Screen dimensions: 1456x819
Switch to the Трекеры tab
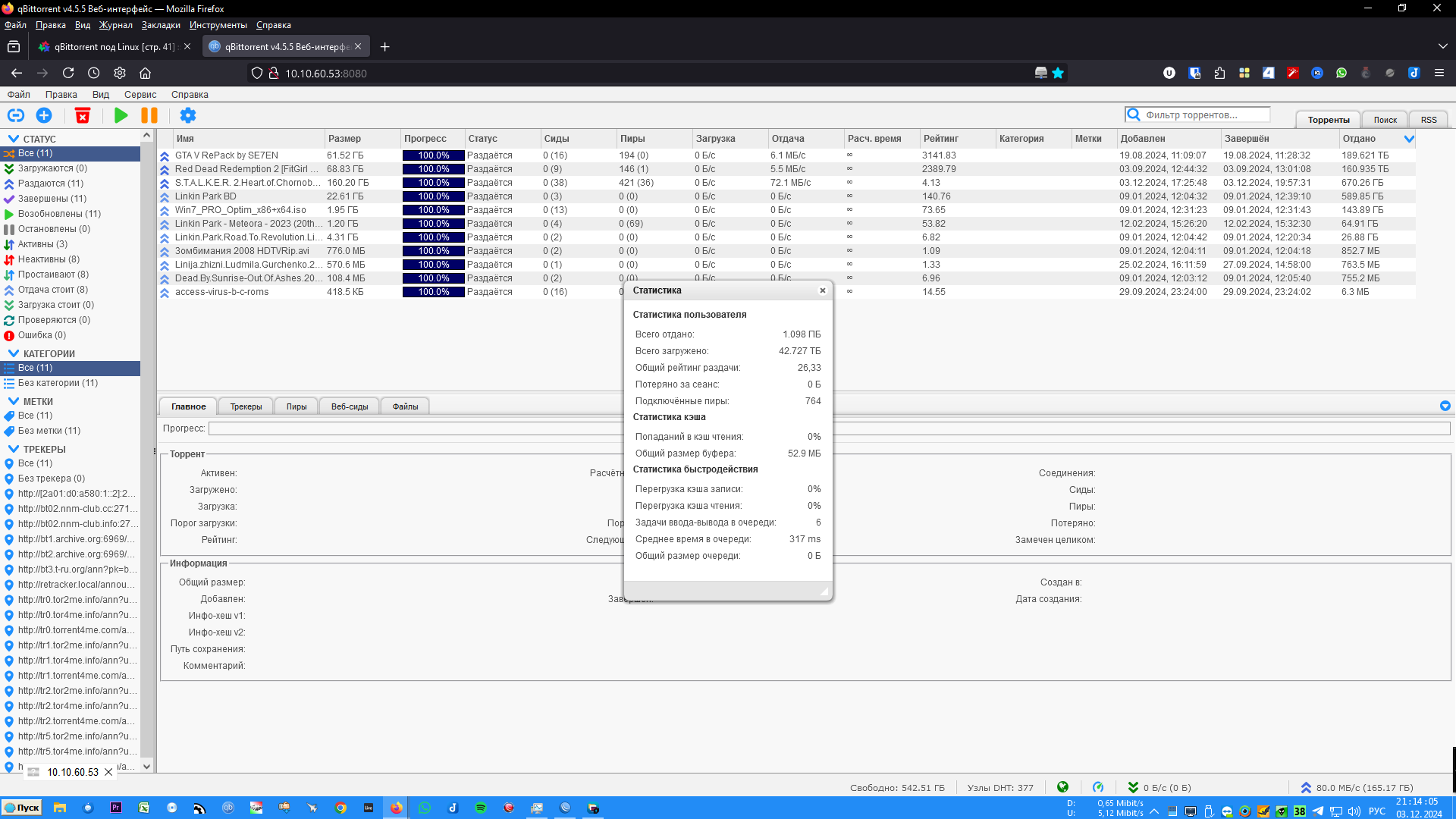point(246,406)
